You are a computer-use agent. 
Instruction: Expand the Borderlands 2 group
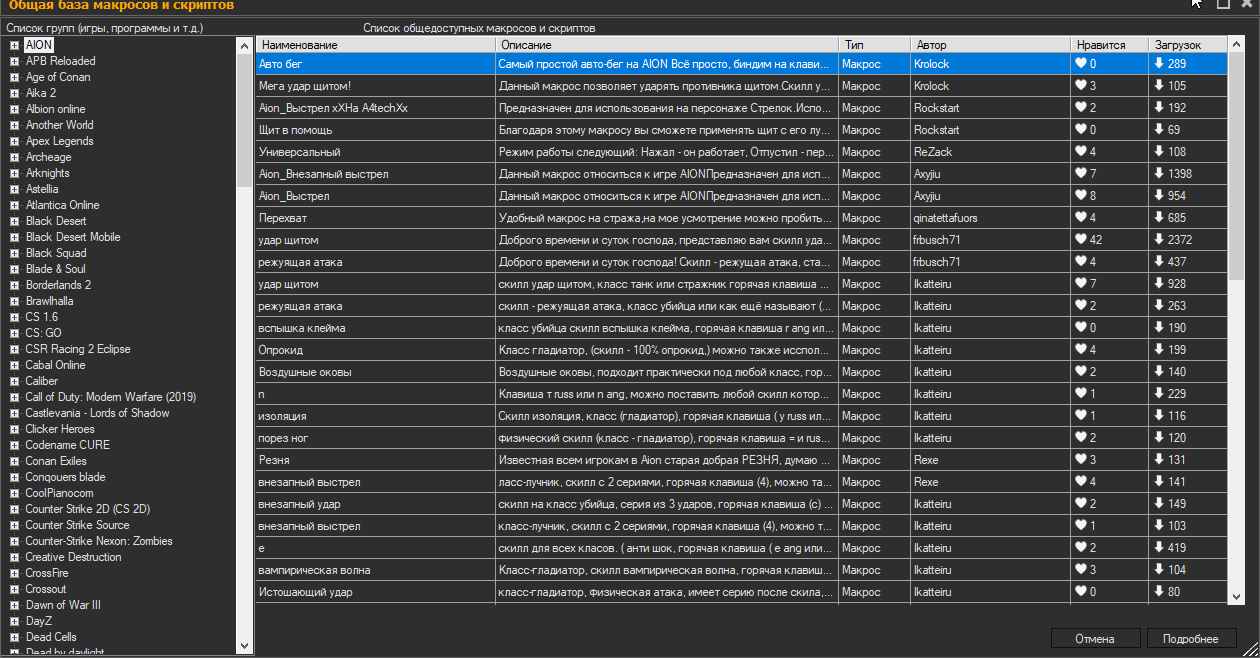14,285
